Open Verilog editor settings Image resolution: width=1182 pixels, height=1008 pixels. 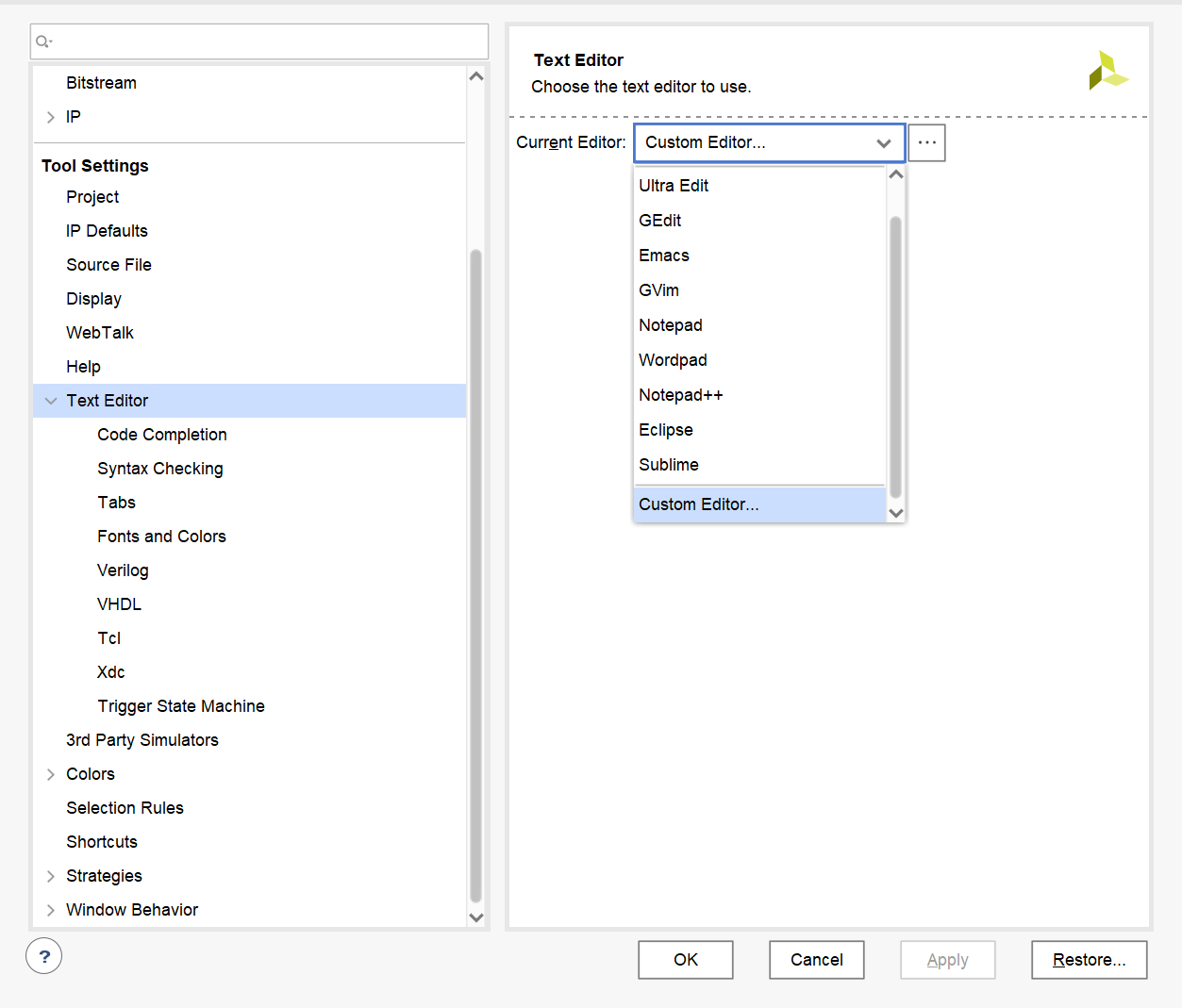pos(123,570)
